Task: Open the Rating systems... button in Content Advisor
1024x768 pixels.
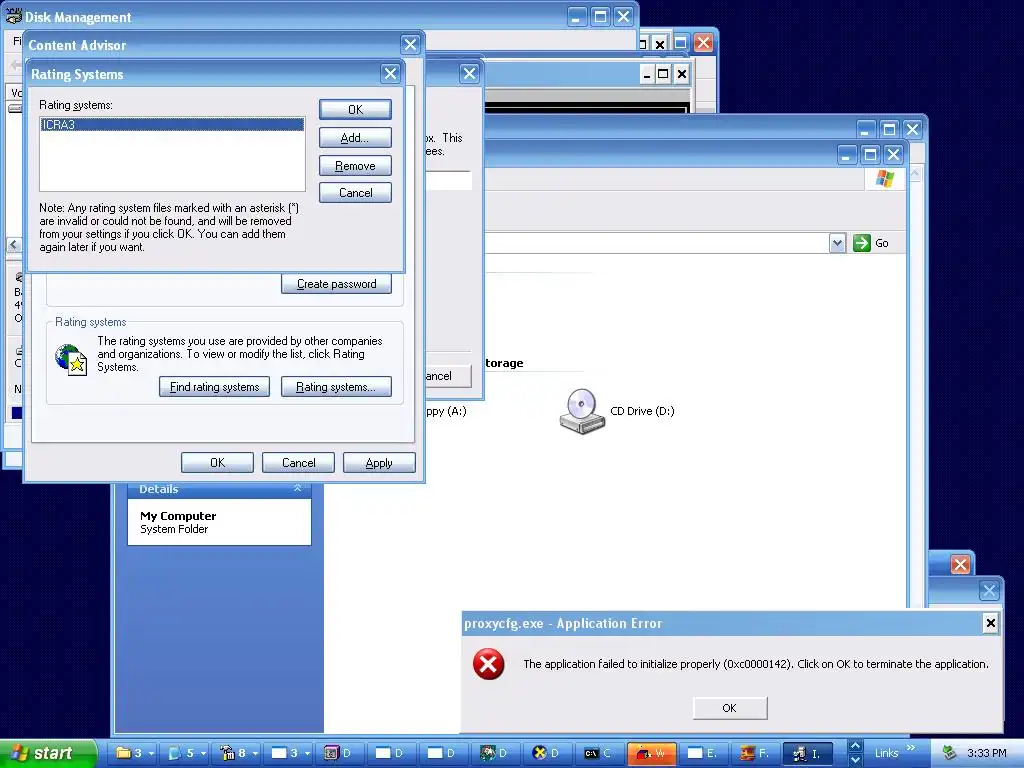Action: [x=336, y=387]
